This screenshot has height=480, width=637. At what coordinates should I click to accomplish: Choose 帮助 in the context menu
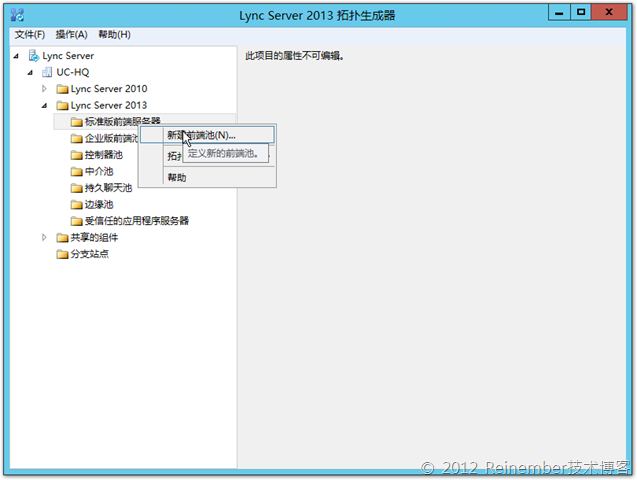pyautogui.click(x=207, y=177)
